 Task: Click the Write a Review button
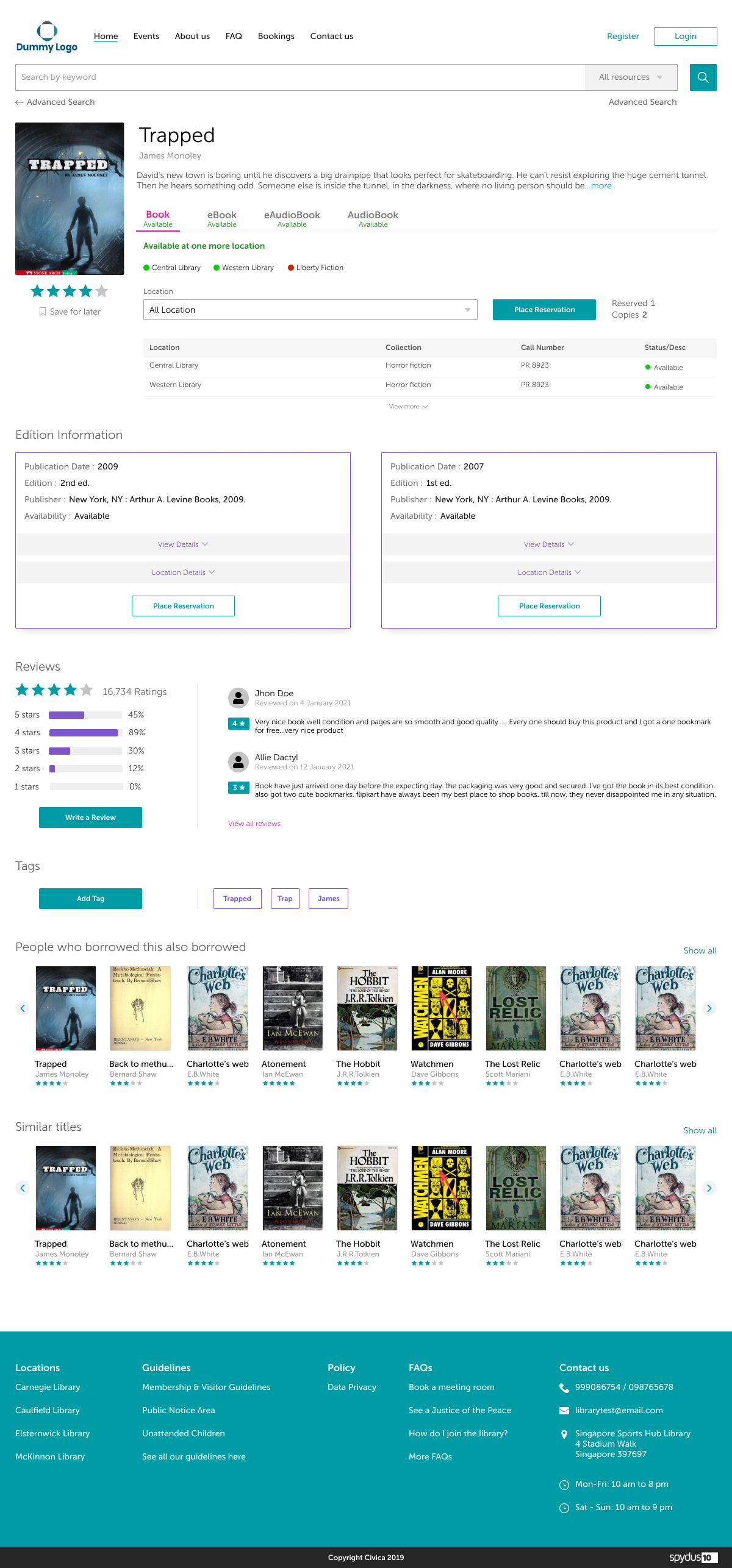tap(90, 818)
